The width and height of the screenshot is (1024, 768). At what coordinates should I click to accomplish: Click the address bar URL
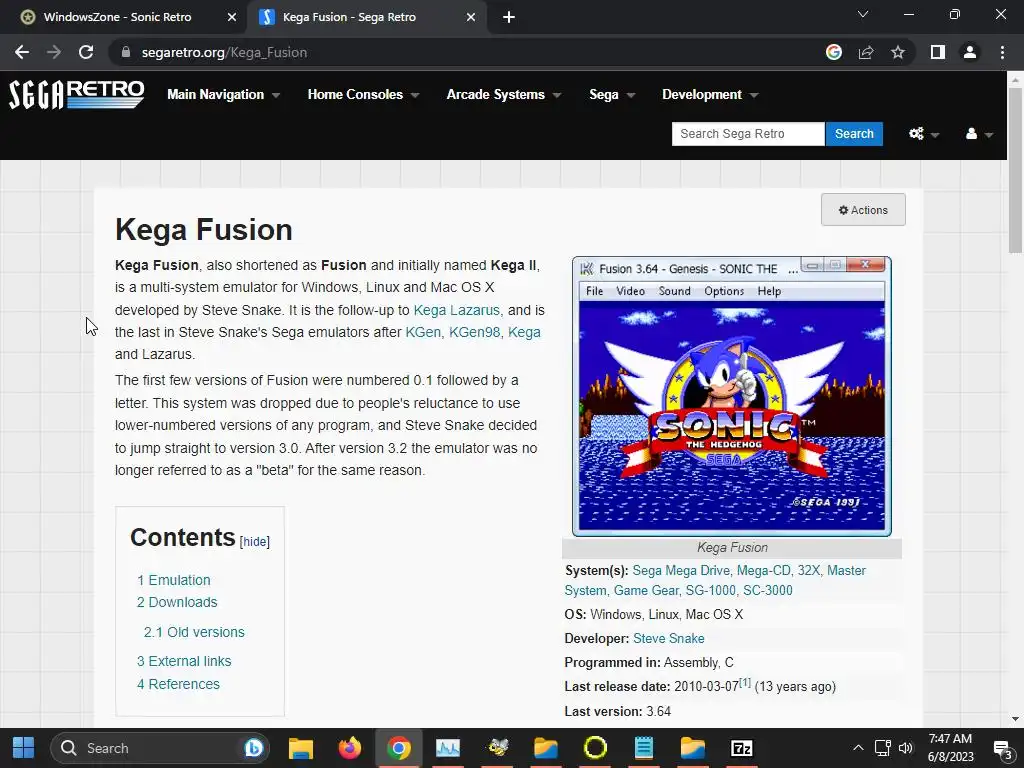point(224,52)
